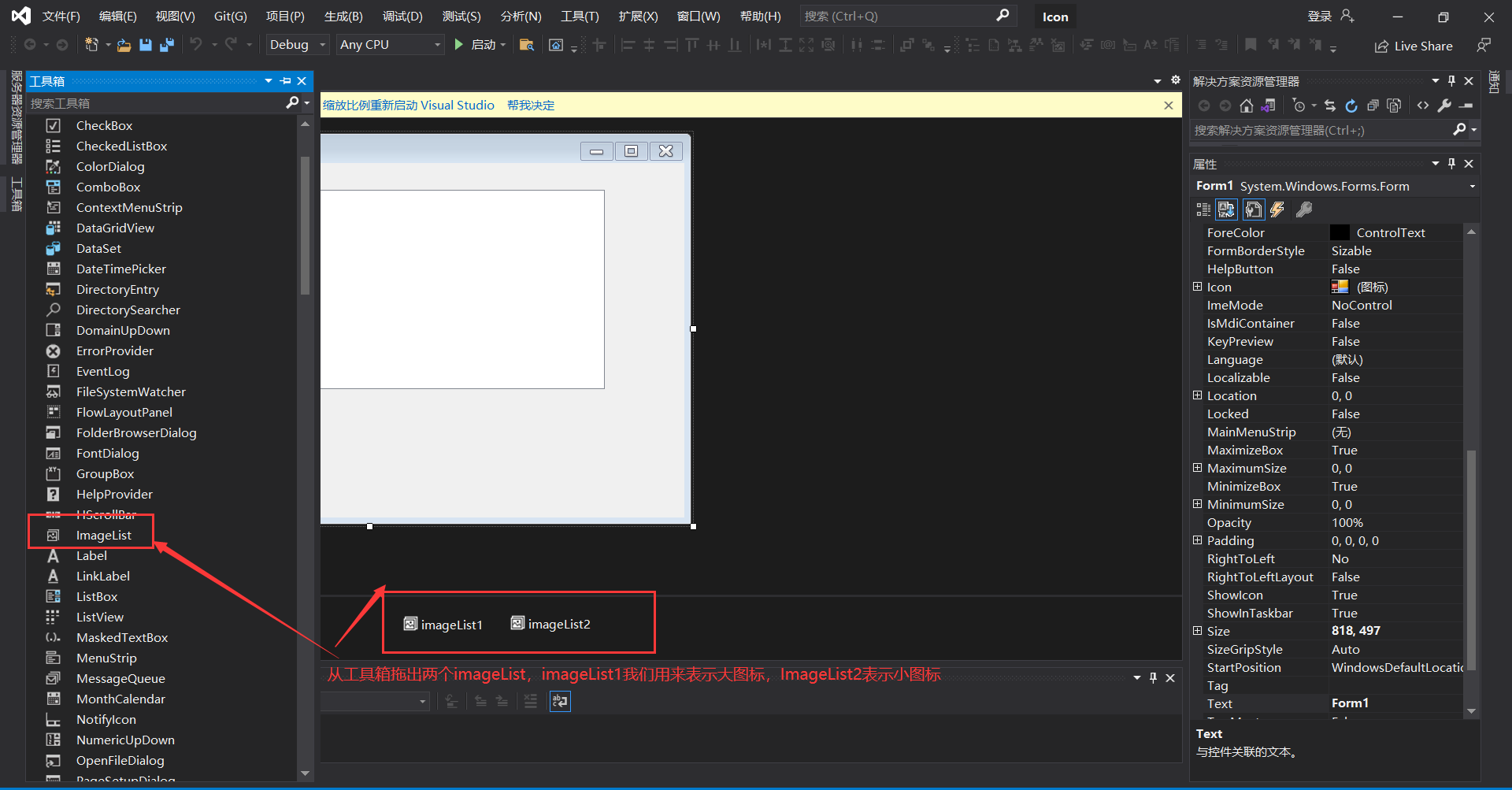Click the settings gear above the designer
The width and height of the screenshot is (1512, 790).
coord(1176,80)
